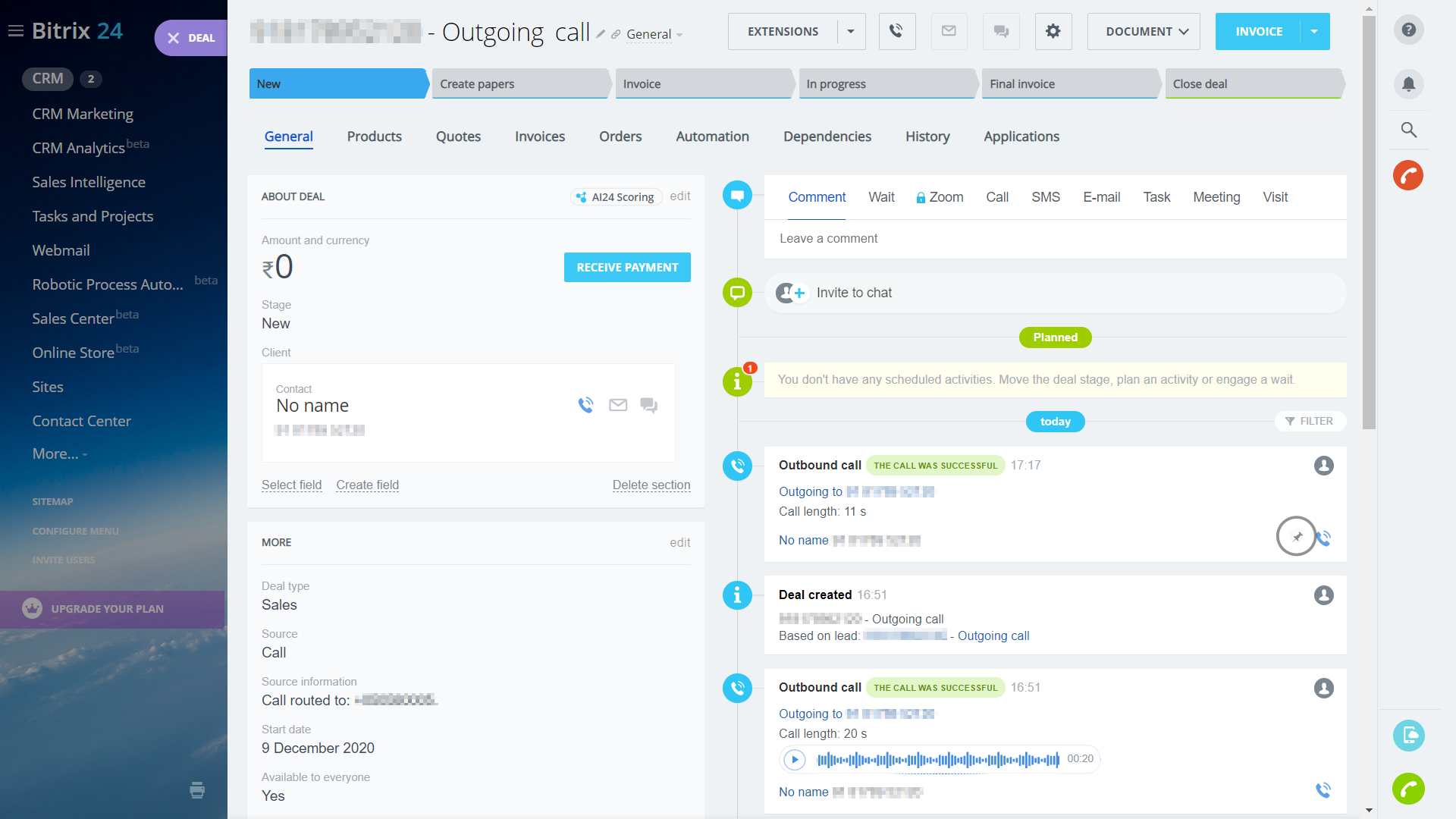Pin the first outbound call activity

[x=1296, y=536]
